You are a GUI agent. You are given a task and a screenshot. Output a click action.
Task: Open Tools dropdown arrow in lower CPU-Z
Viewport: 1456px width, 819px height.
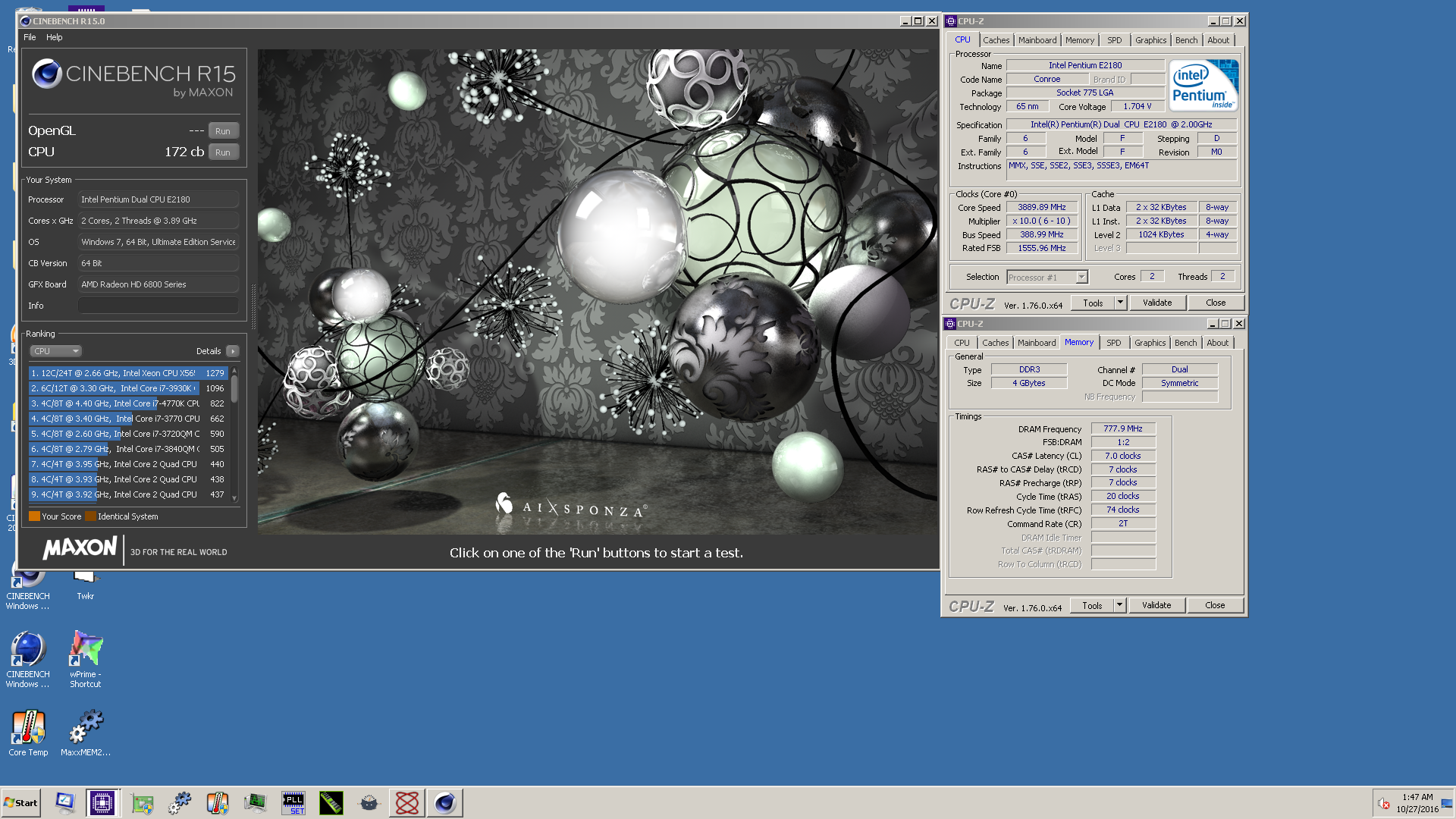point(1119,605)
